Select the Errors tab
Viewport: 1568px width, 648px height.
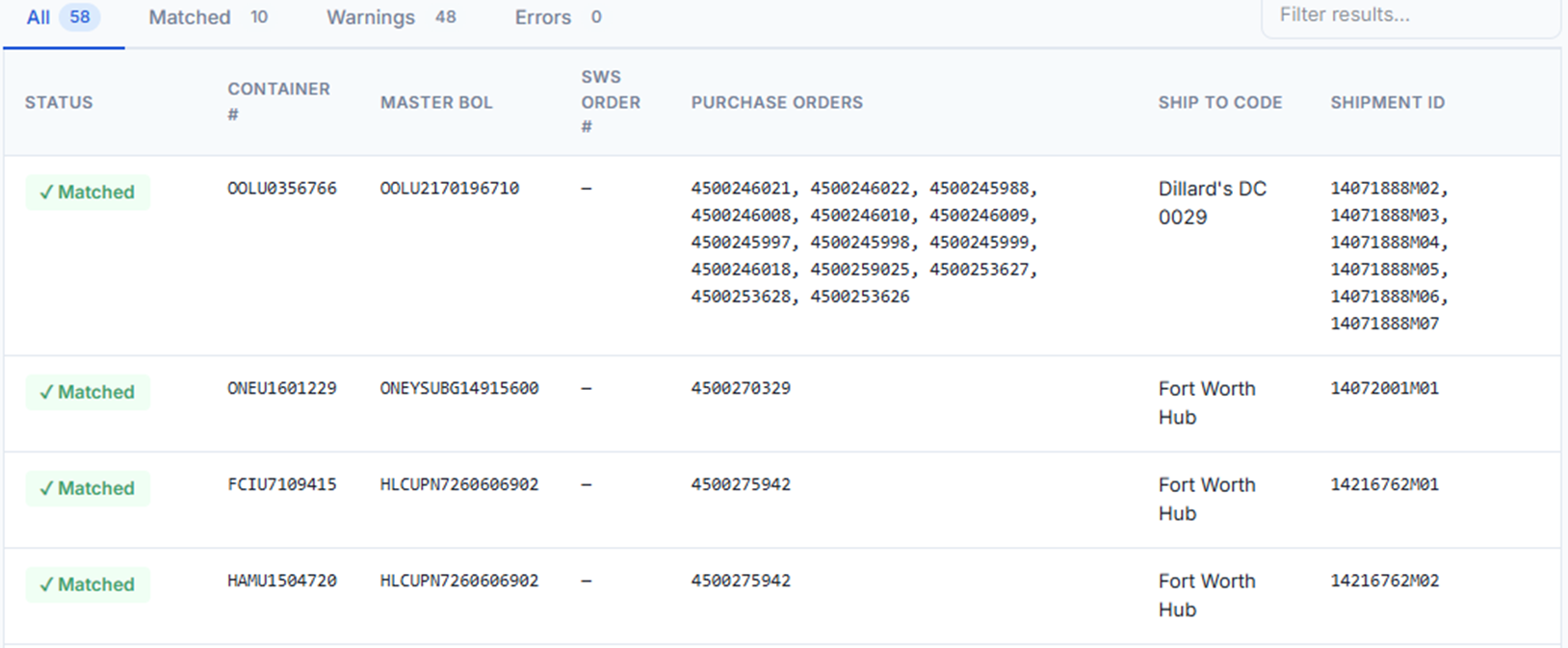pyautogui.click(x=559, y=17)
